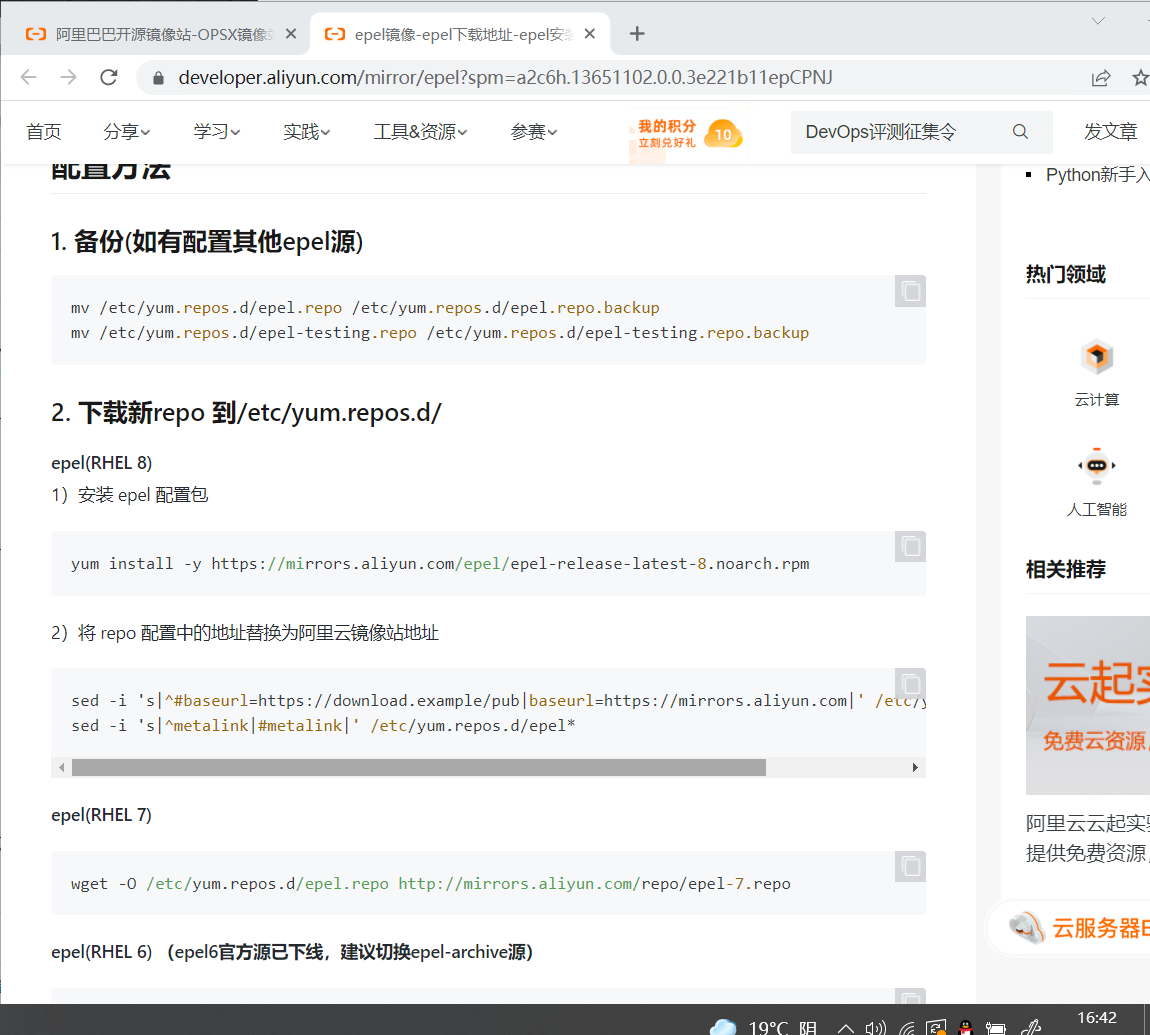Open Wi-Fi network settings in tray
The image size is (1150, 1035).
(907, 1028)
